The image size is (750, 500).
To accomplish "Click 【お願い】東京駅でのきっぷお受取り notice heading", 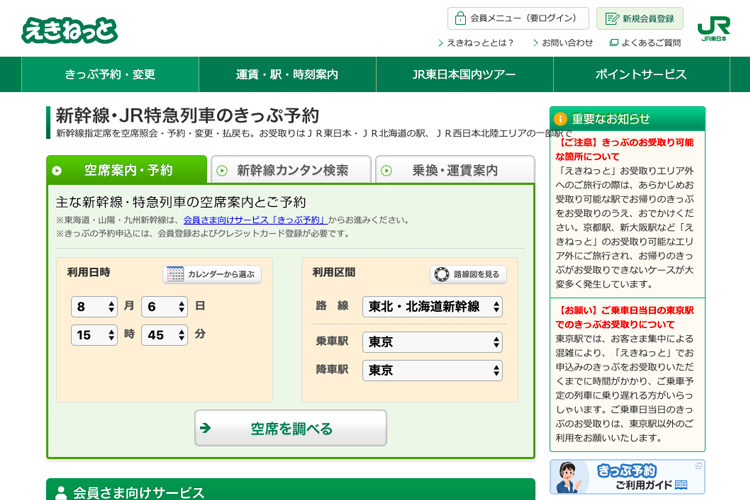I will 624,317.
